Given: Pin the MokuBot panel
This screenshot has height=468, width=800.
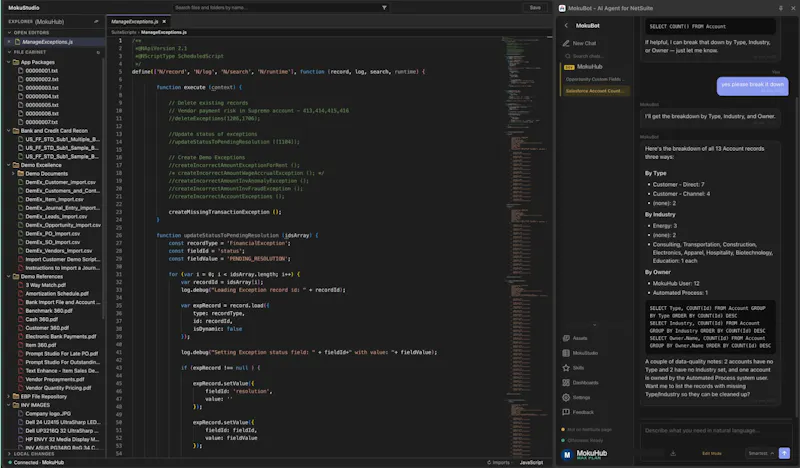Looking at the screenshot, I should [x=781, y=8].
